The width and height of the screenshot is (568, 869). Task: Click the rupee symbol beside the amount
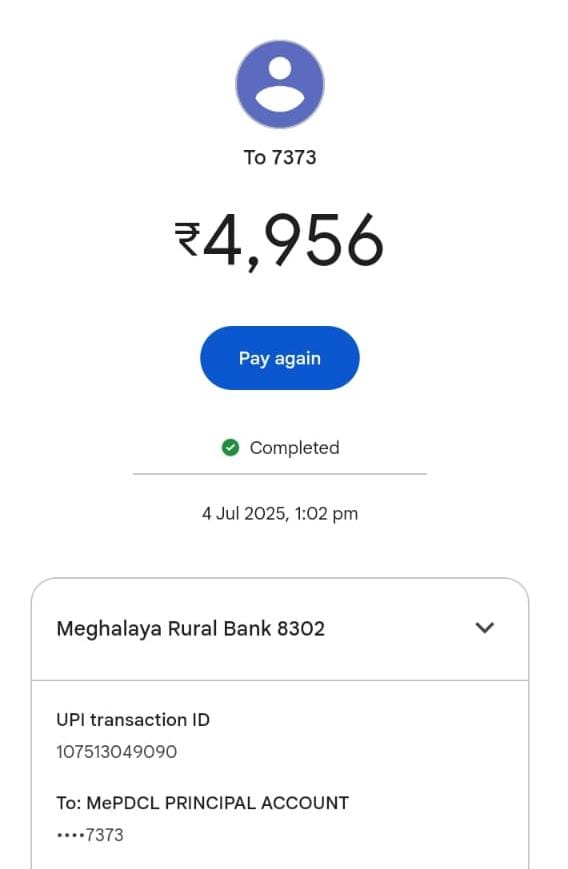(x=187, y=239)
